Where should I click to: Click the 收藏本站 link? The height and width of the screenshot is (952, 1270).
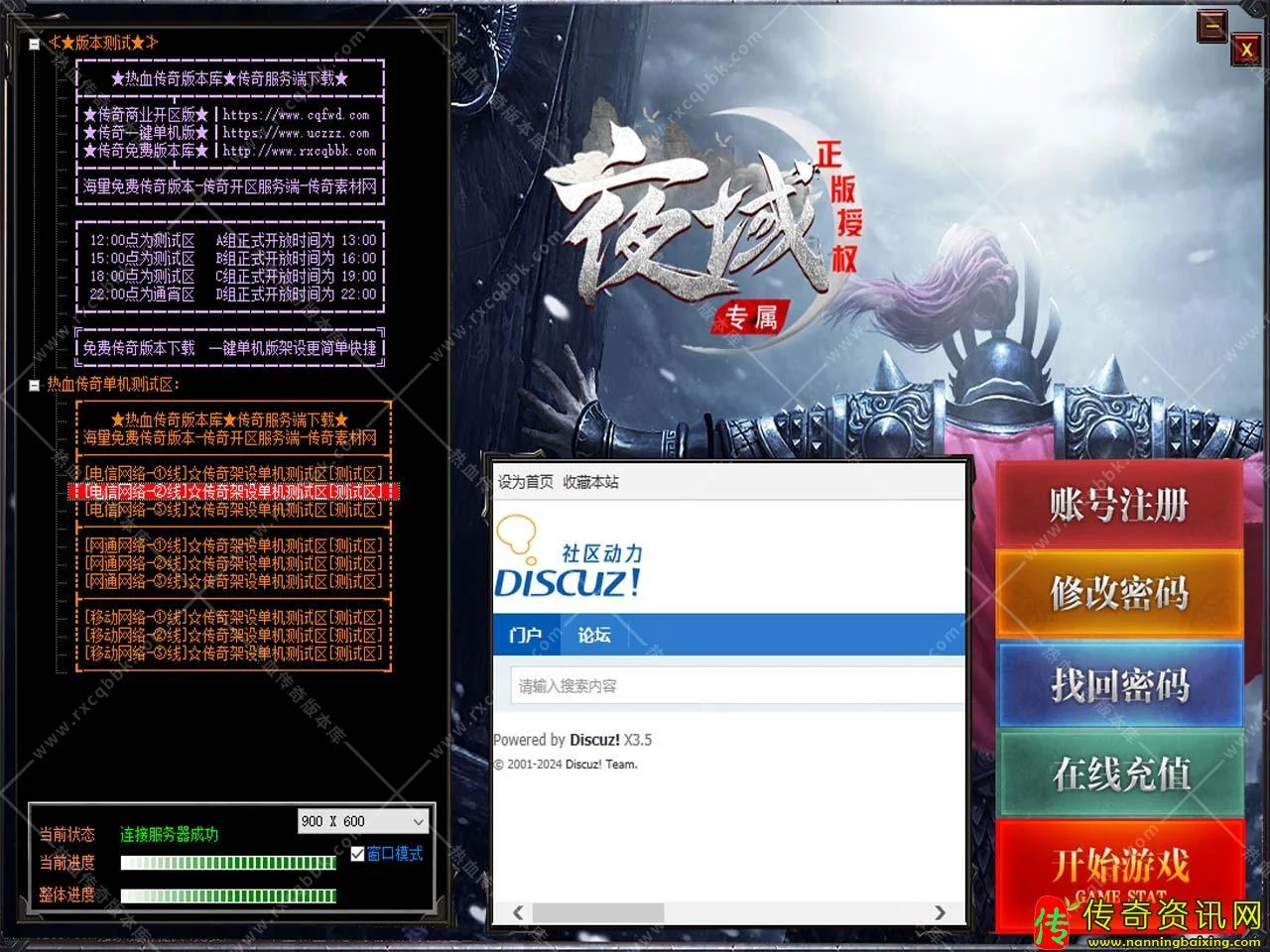coord(590,482)
